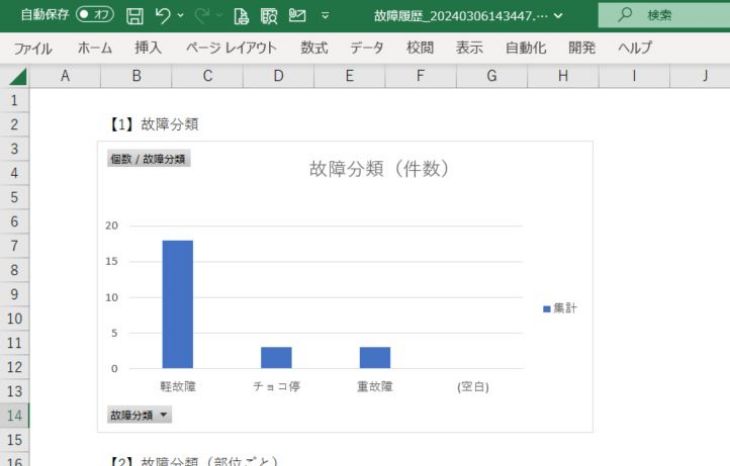Open the Undo history dropdown arrow
The image size is (730, 466).
pos(180,16)
